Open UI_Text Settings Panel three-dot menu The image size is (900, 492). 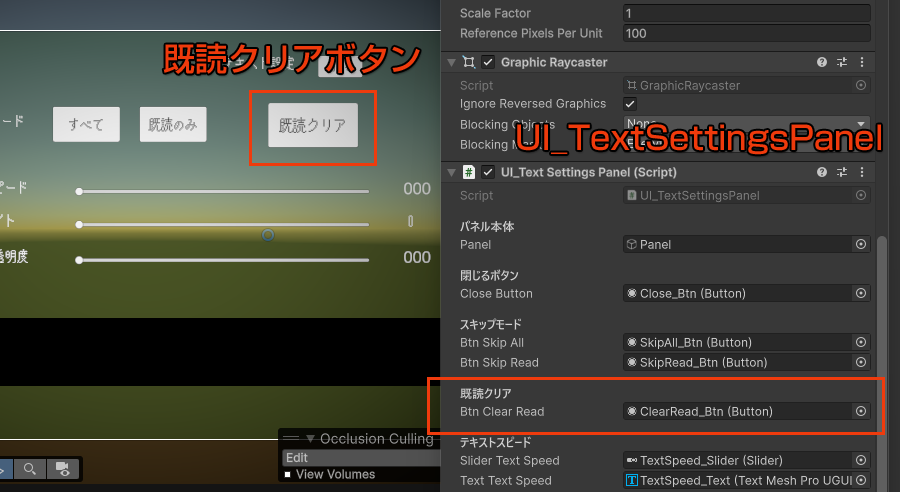click(862, 172)
